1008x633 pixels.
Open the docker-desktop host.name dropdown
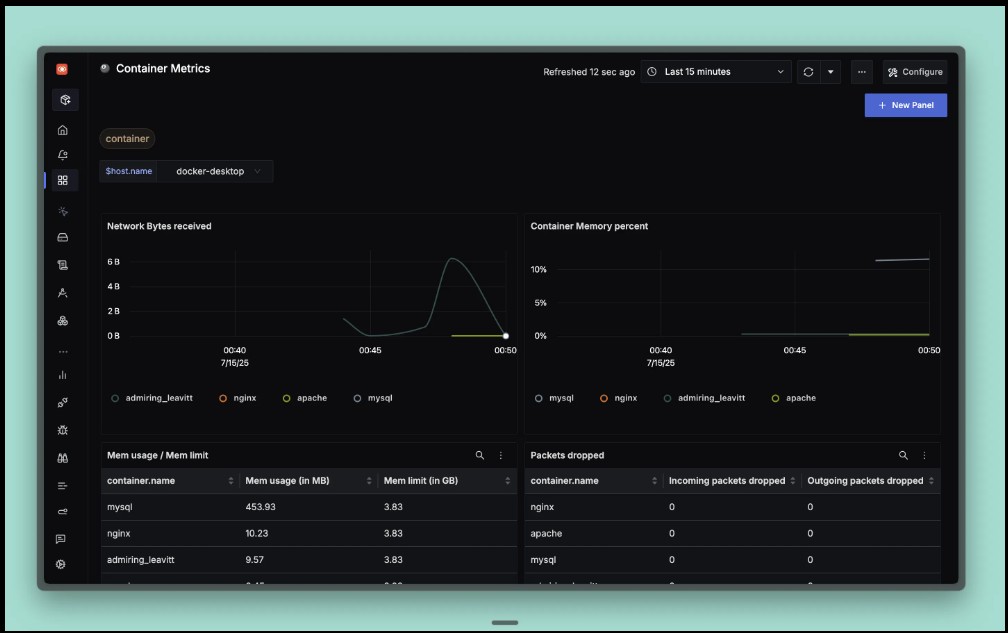(x=215, y=172)
